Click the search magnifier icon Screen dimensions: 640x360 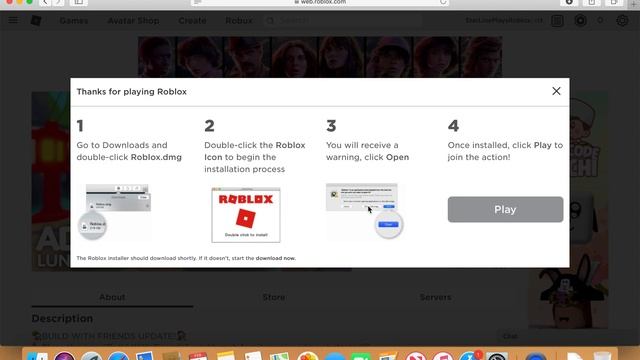(270, 20)
